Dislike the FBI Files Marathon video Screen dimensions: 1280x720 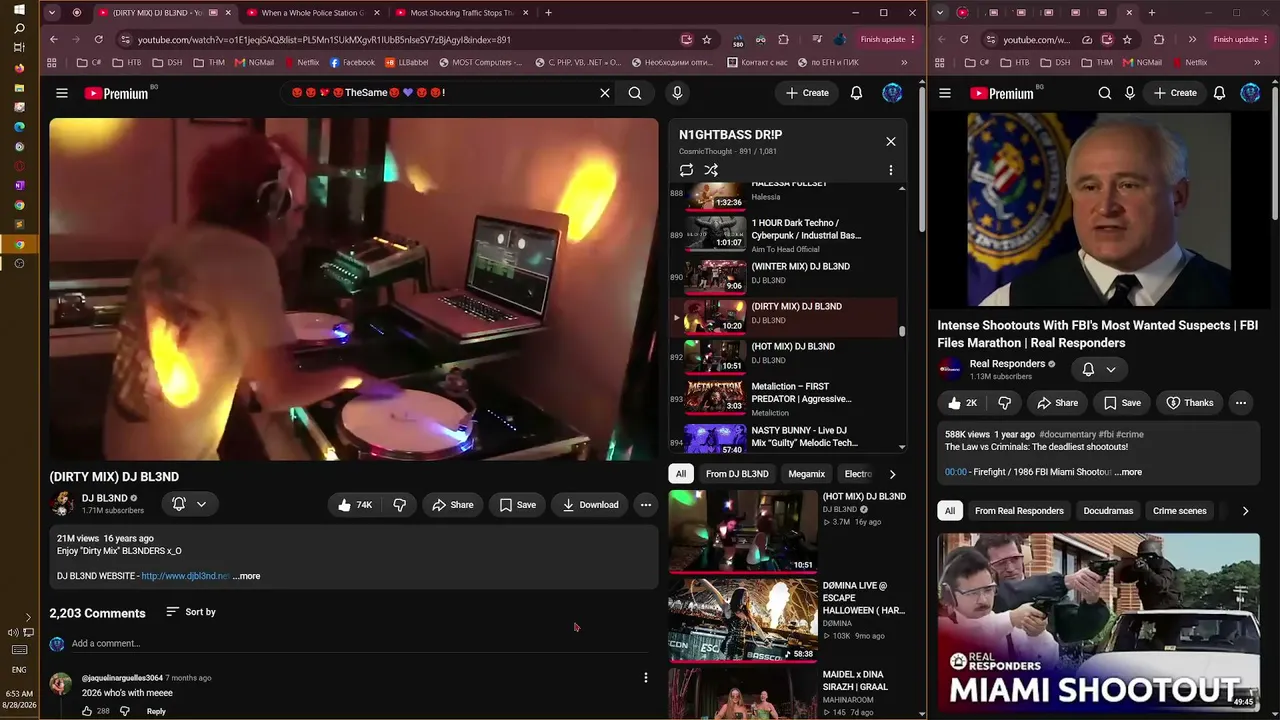1005,403
